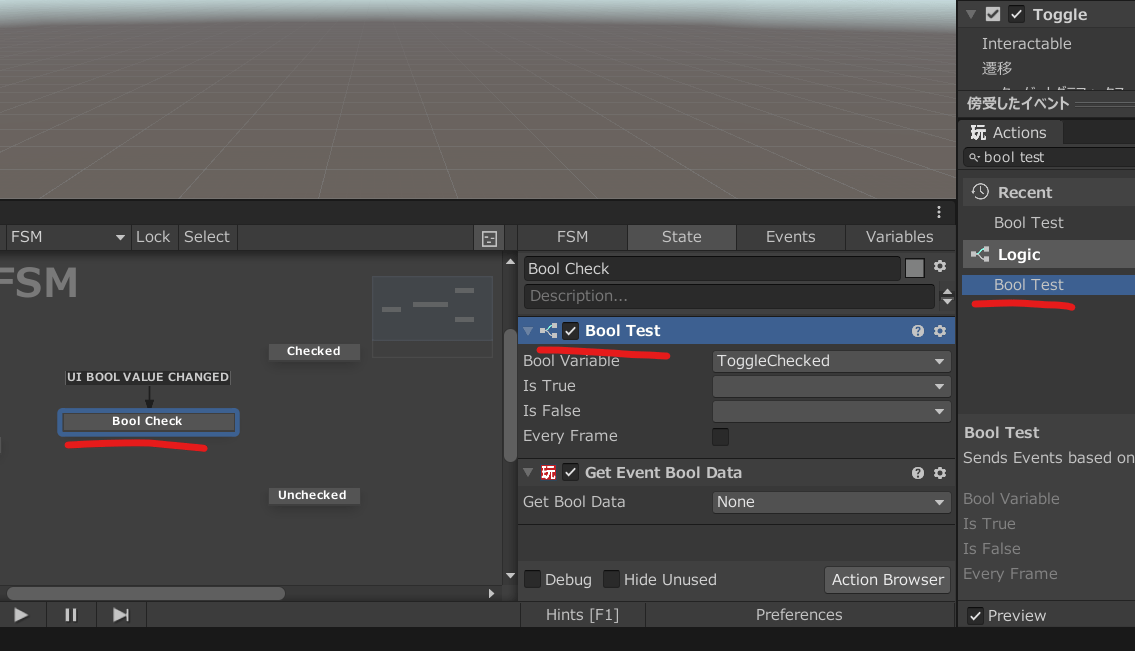Switch to the Variables tab

tap(899, 237)
